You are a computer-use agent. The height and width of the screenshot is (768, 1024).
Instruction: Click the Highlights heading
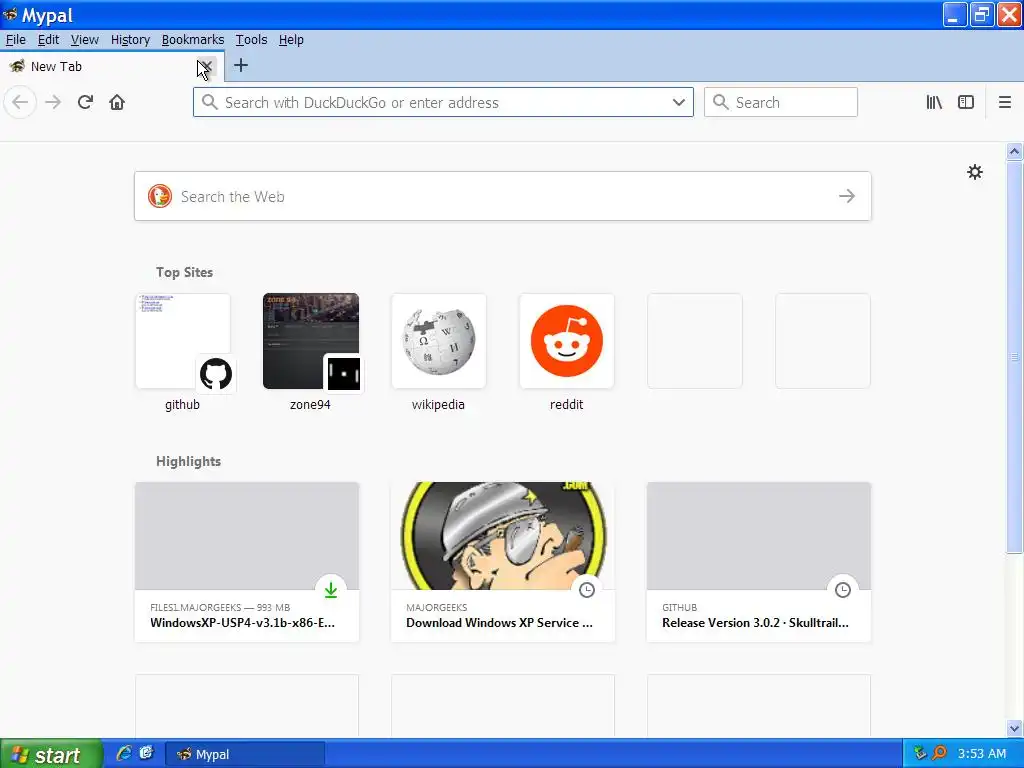(188, 461)
